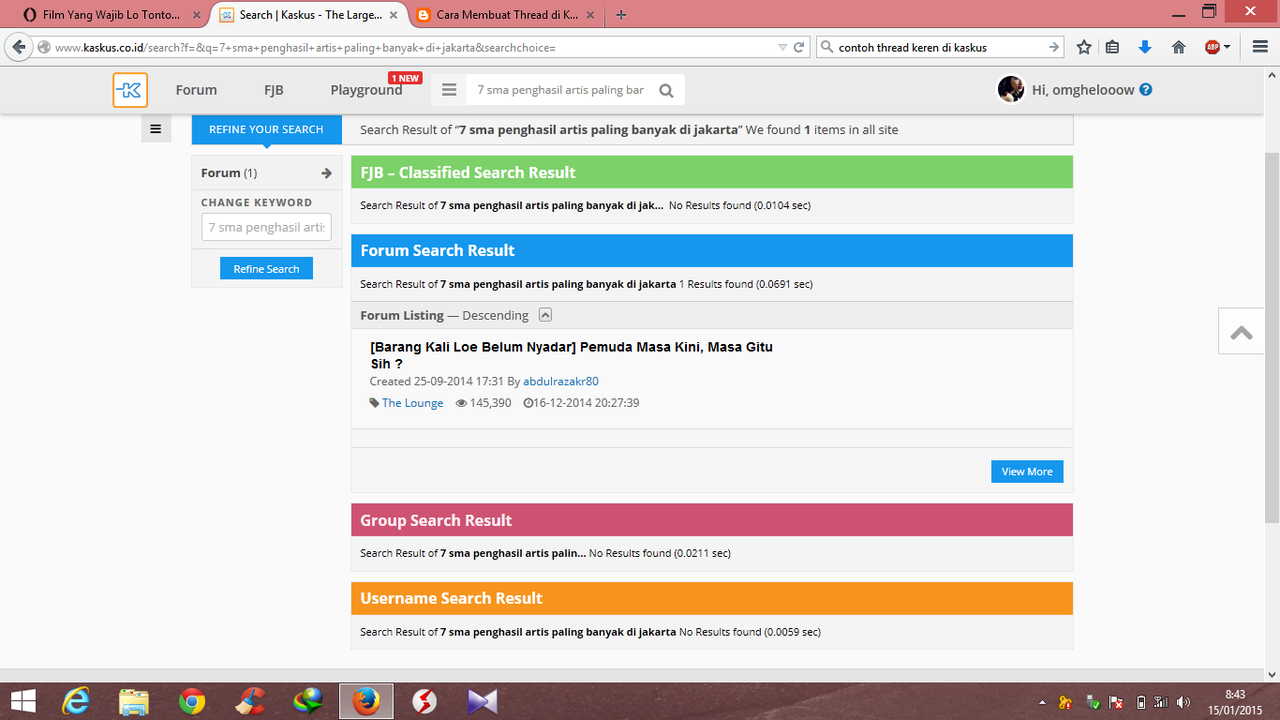Open the downloads arrow icon
This screenshot has height=720, width=1280.
pyautogui.click(x=1145, y=47)
